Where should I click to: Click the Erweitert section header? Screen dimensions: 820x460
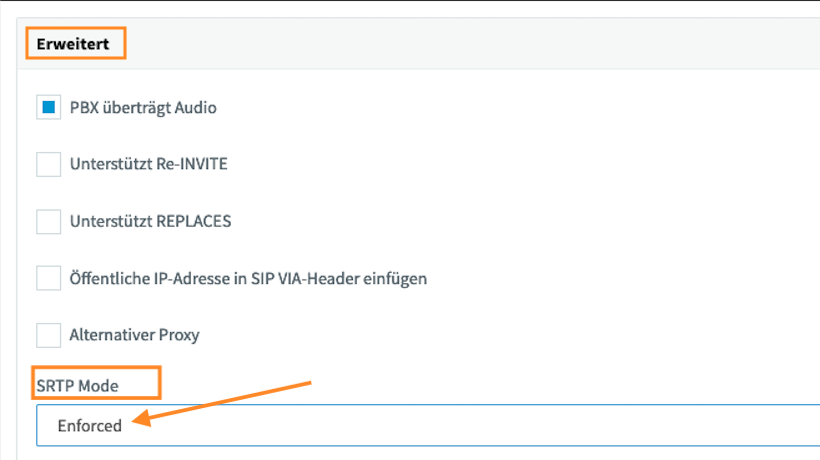tap(73, 44)
